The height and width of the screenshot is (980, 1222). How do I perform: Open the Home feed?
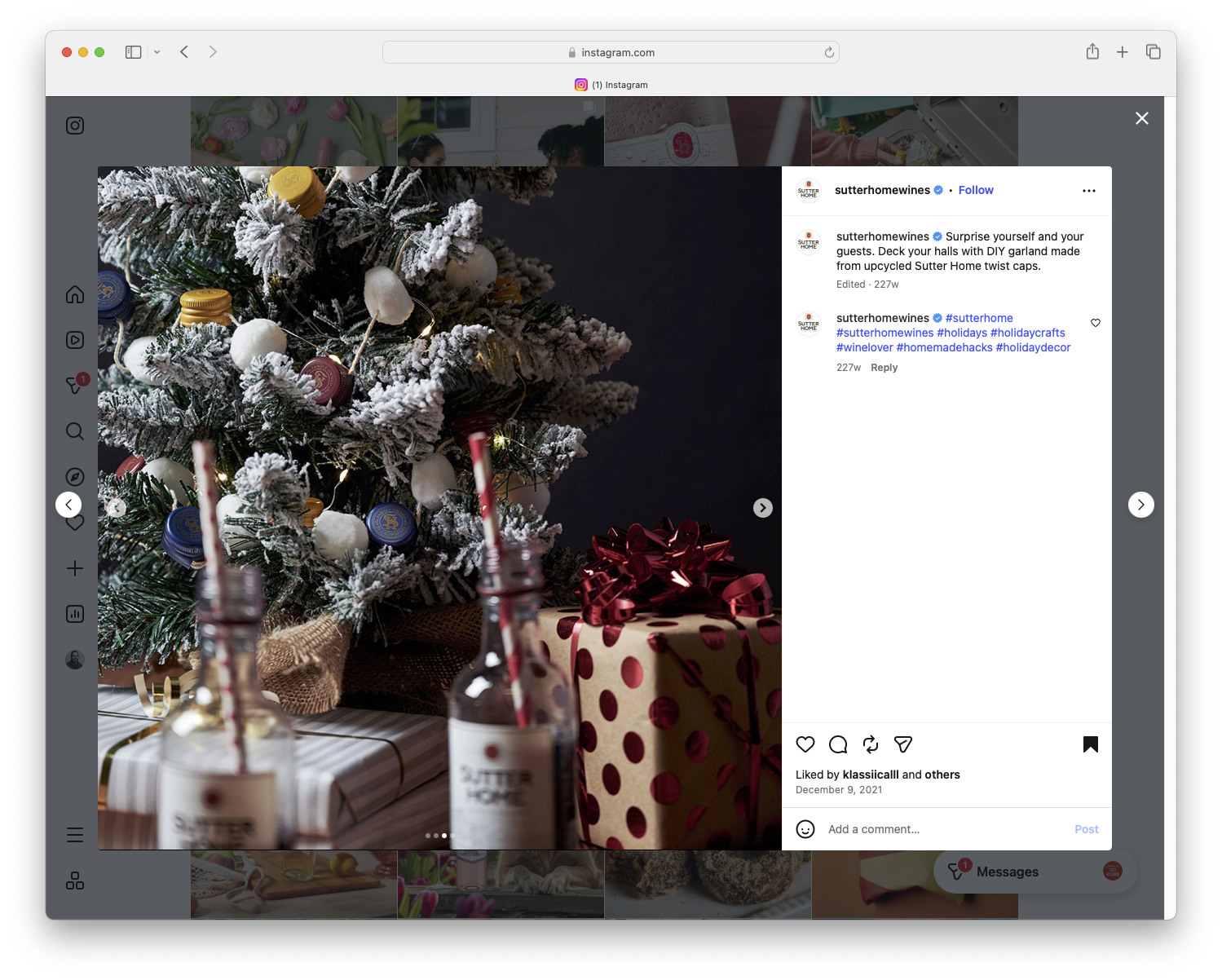click(75, 294)
